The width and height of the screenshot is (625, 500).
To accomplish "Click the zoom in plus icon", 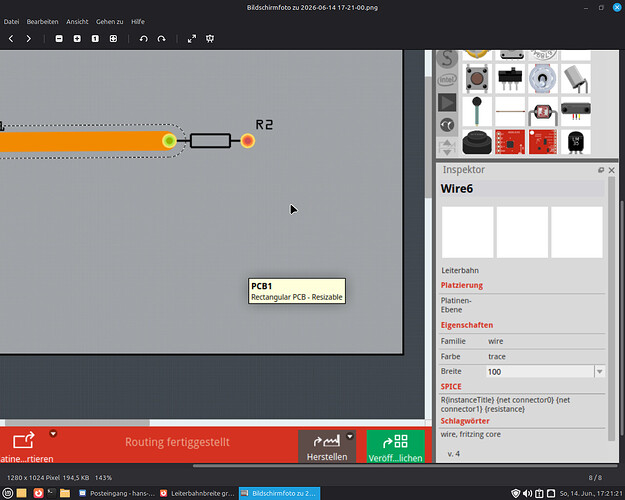I will coord(77,39).
